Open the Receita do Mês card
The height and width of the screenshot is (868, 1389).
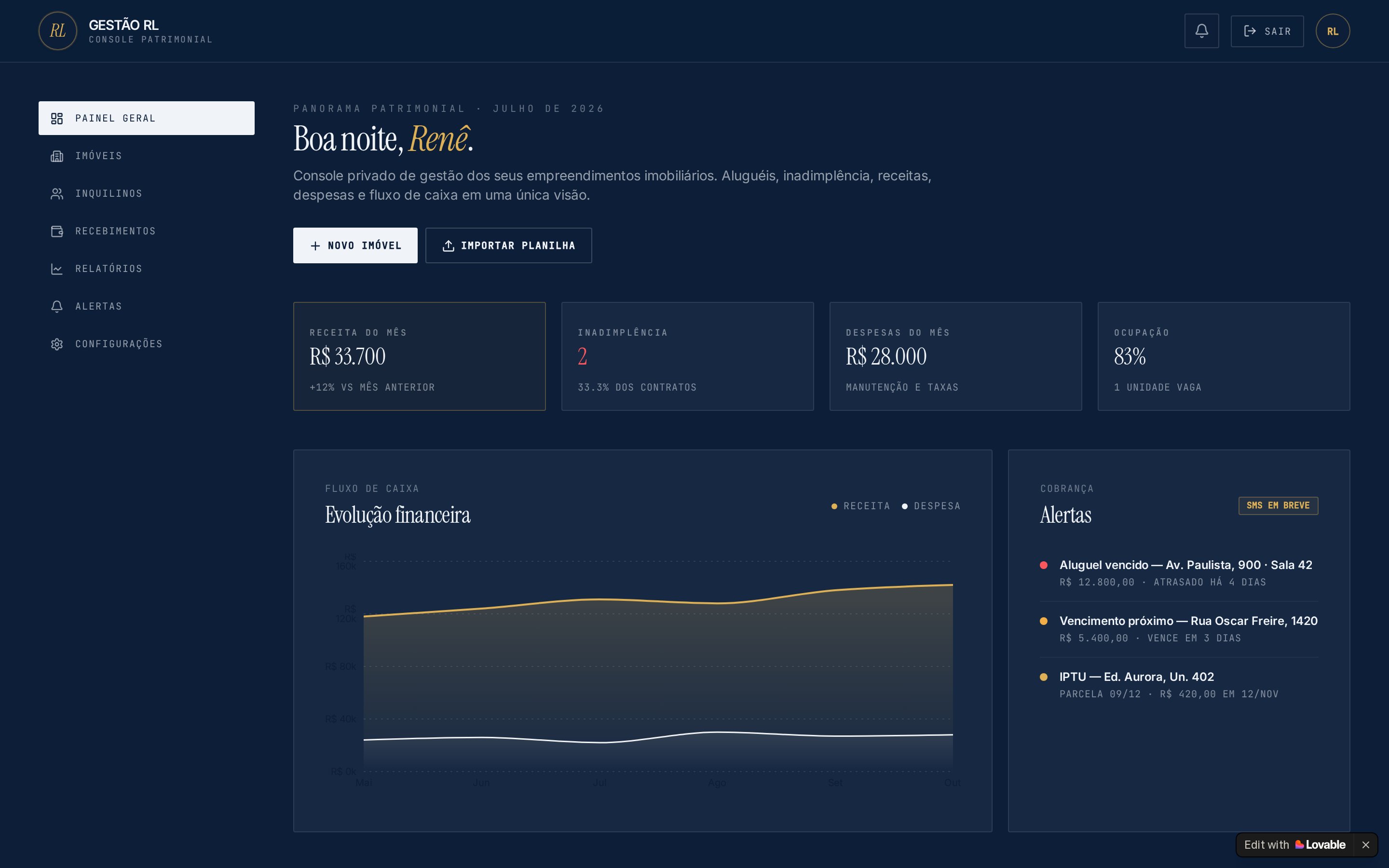419,356
